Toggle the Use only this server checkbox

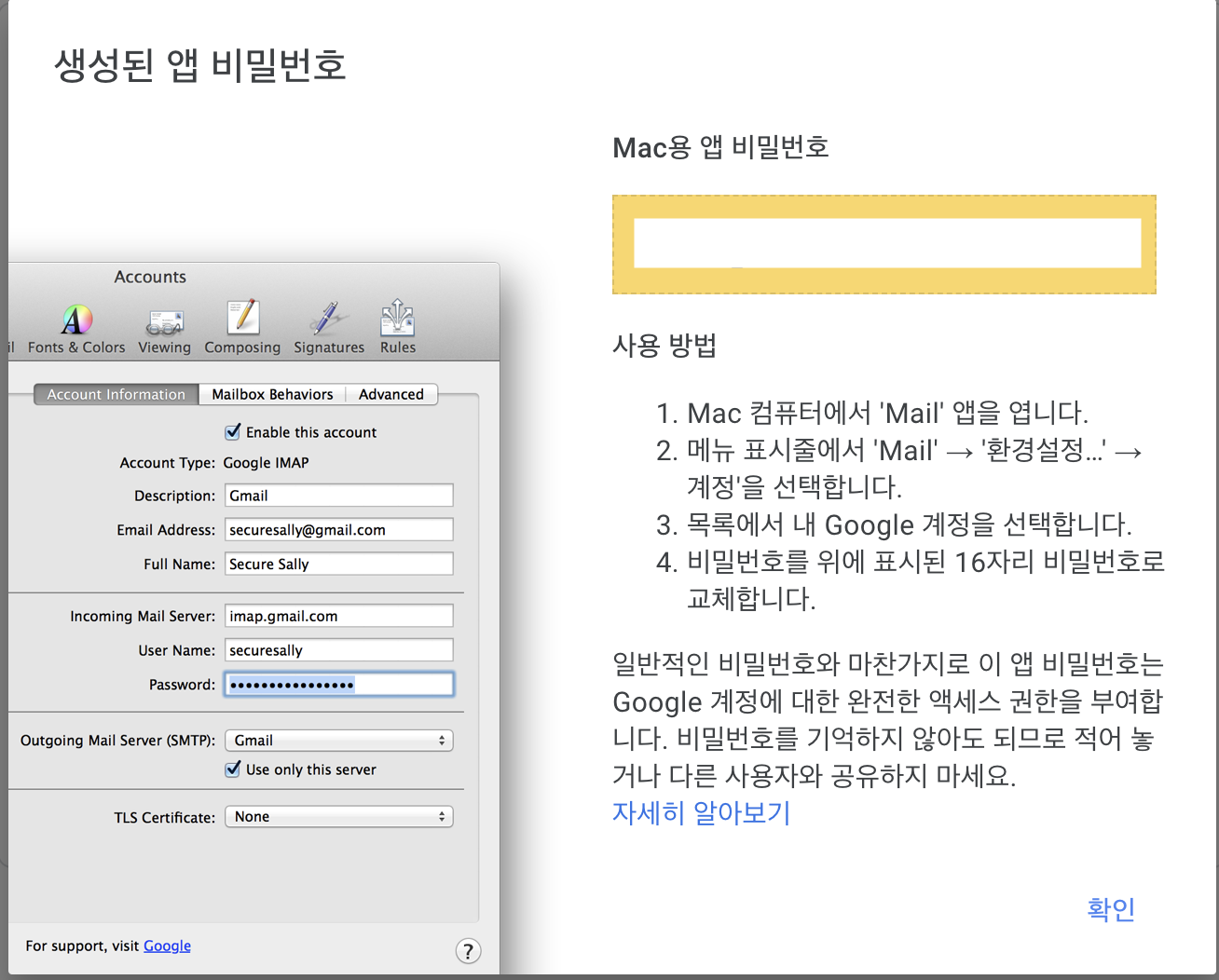point(232,769)
